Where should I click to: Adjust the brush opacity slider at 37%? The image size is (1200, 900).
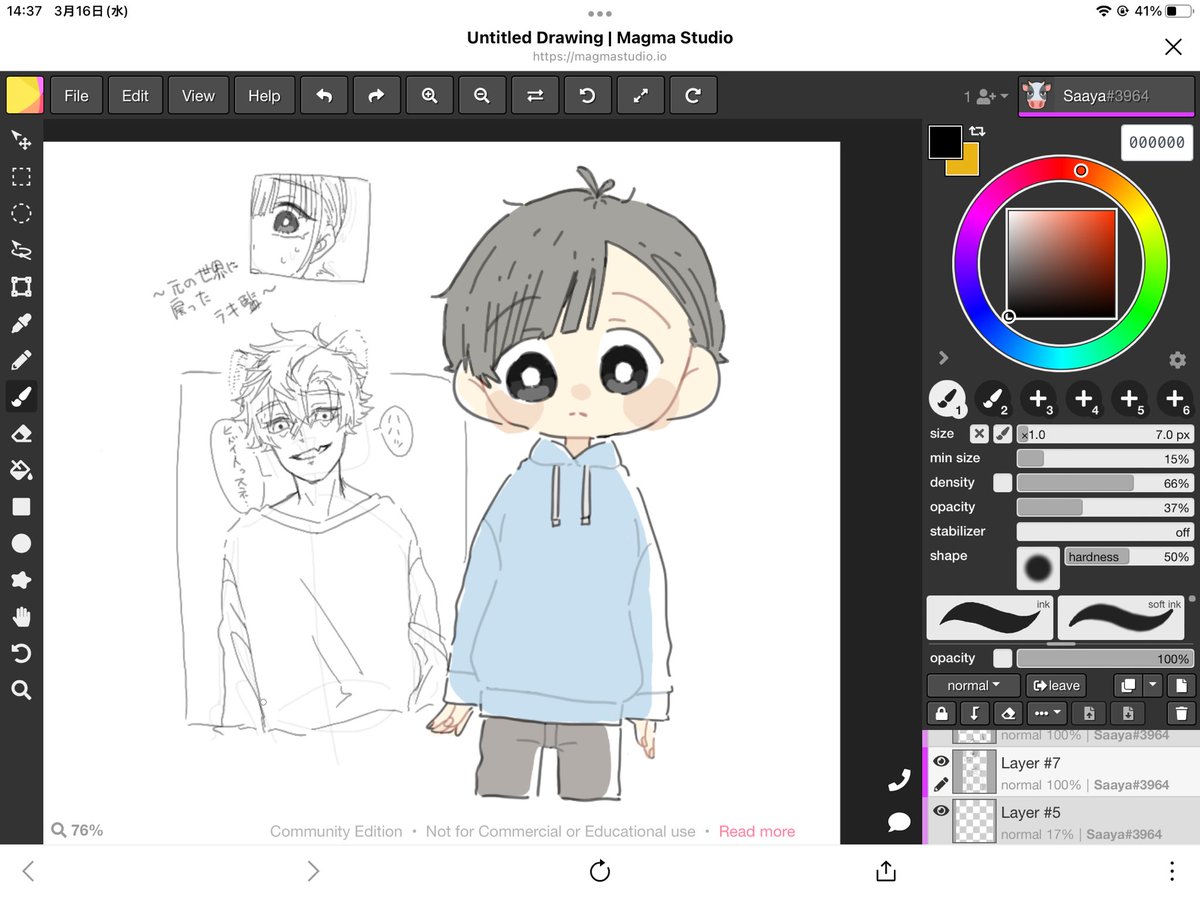(x=1104, y=507)
